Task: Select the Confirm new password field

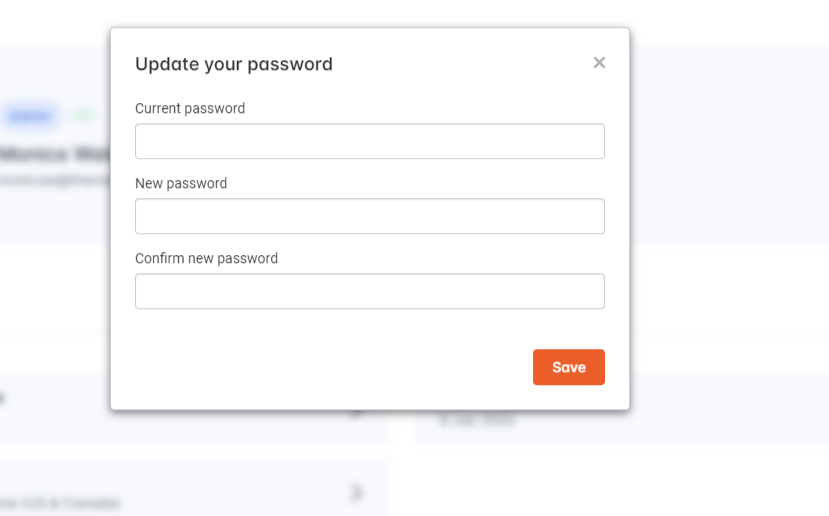Action: pyautogui.click(x=369, y=291)
